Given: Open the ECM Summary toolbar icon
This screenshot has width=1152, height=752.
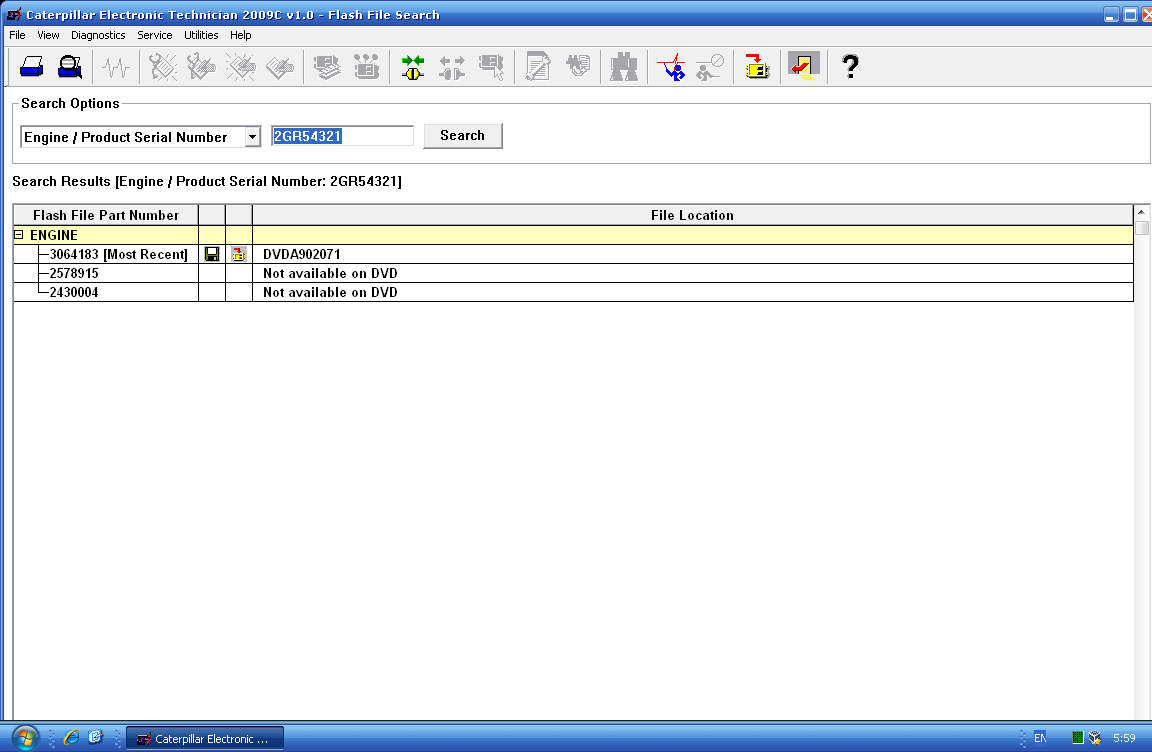Looking at the screenshot, I should [327, 67].
